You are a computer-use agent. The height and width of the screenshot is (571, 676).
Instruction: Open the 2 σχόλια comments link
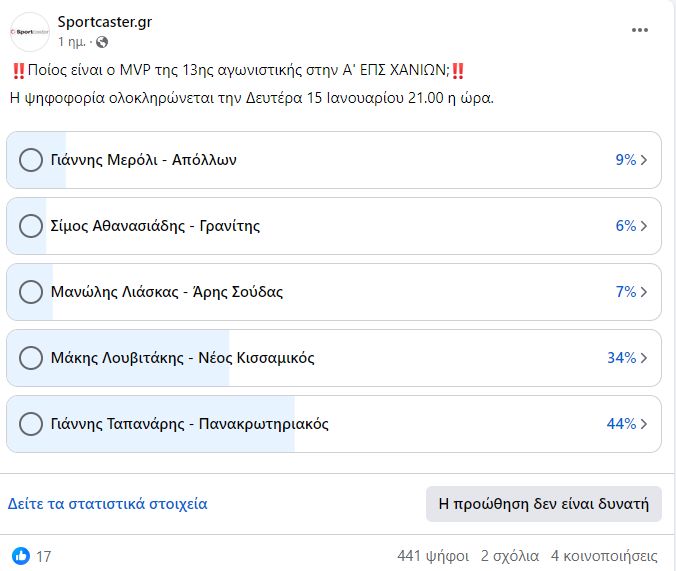coord(510,556)
